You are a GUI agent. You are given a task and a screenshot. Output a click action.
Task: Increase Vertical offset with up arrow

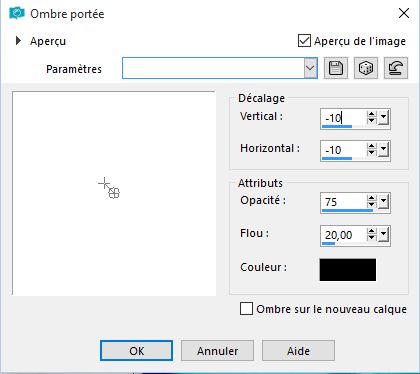(x=371, y=114)
